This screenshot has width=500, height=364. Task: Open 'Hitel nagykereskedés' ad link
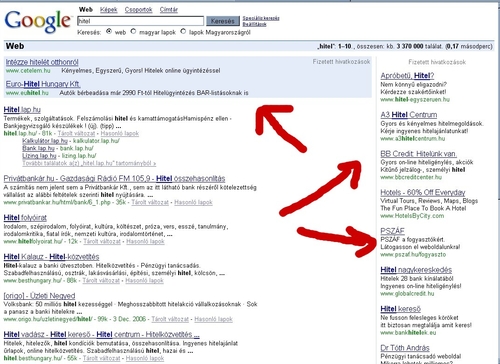(416, 270)
